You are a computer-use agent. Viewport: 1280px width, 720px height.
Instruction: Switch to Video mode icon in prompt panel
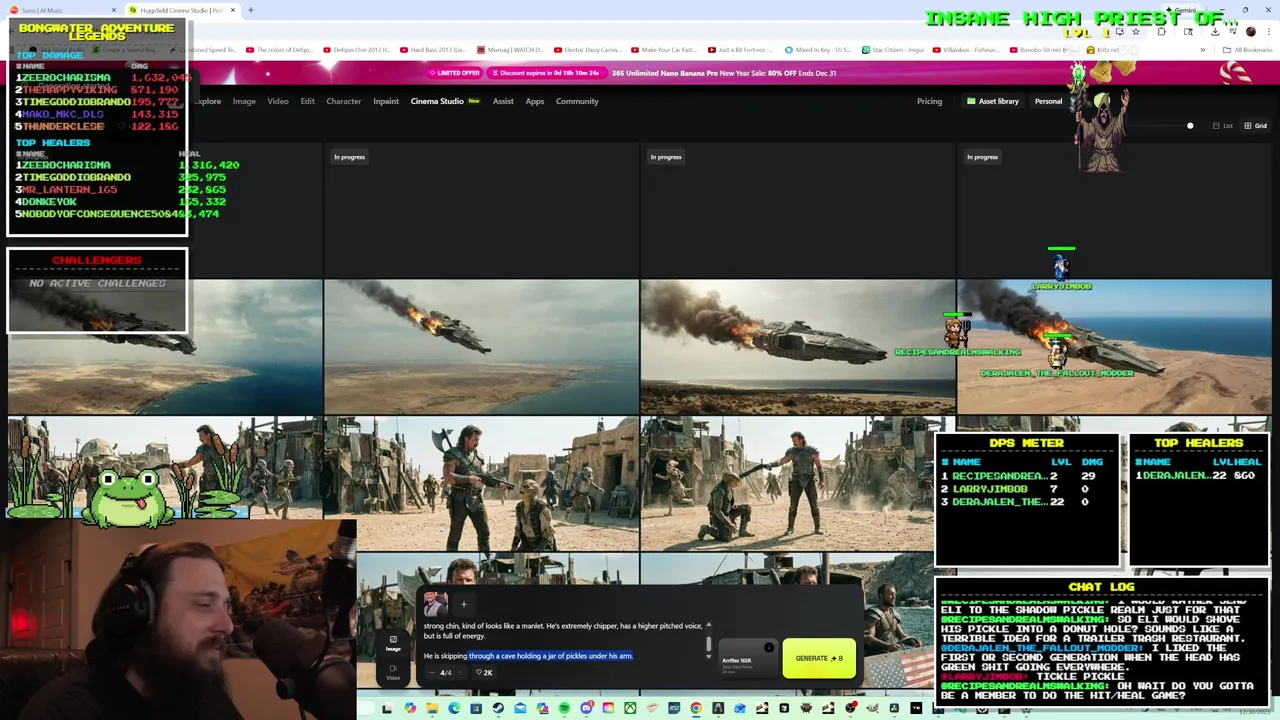(x=393, y=672)
